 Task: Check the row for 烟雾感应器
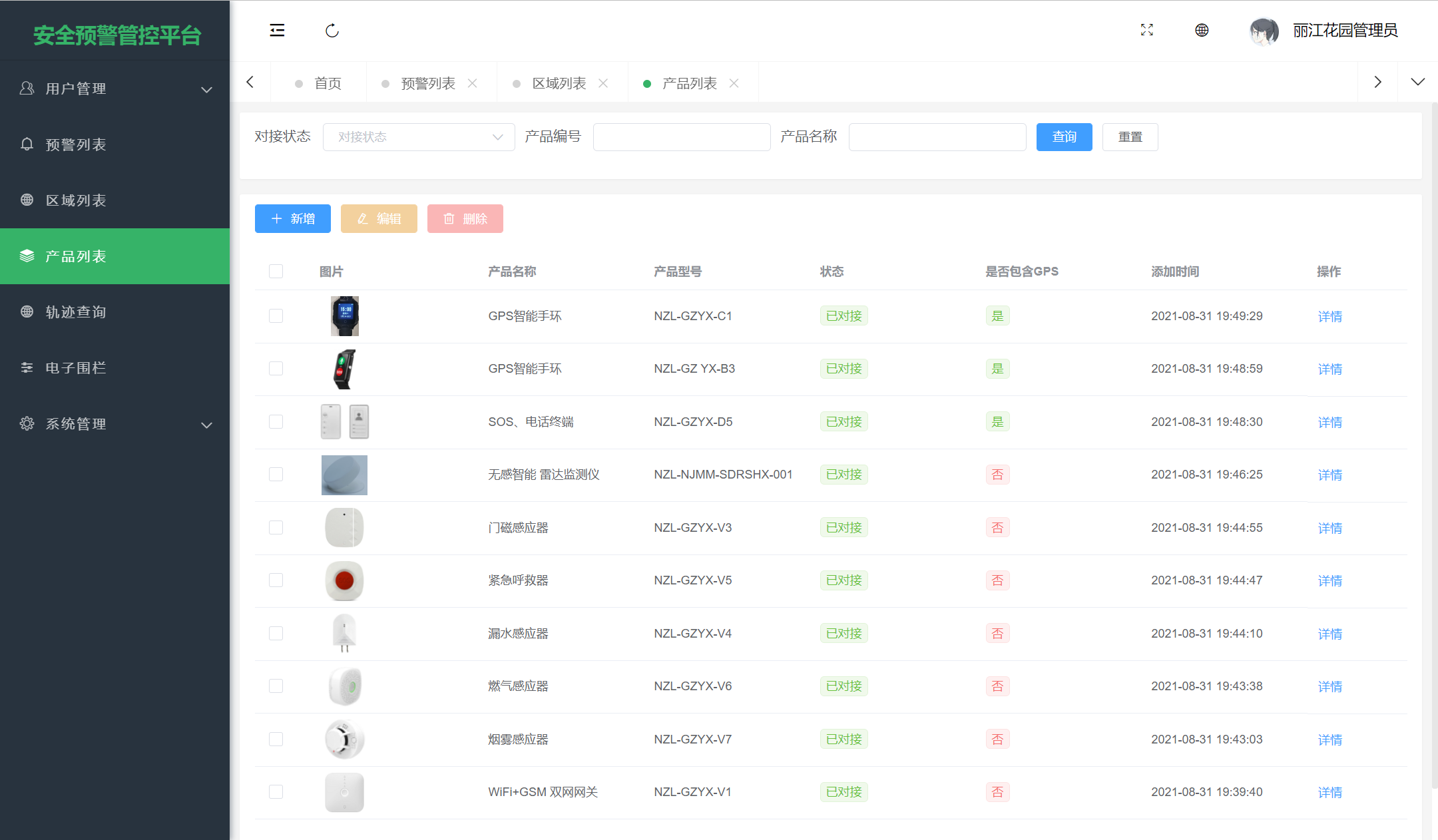pyautogui.click(x=276, y=739)
